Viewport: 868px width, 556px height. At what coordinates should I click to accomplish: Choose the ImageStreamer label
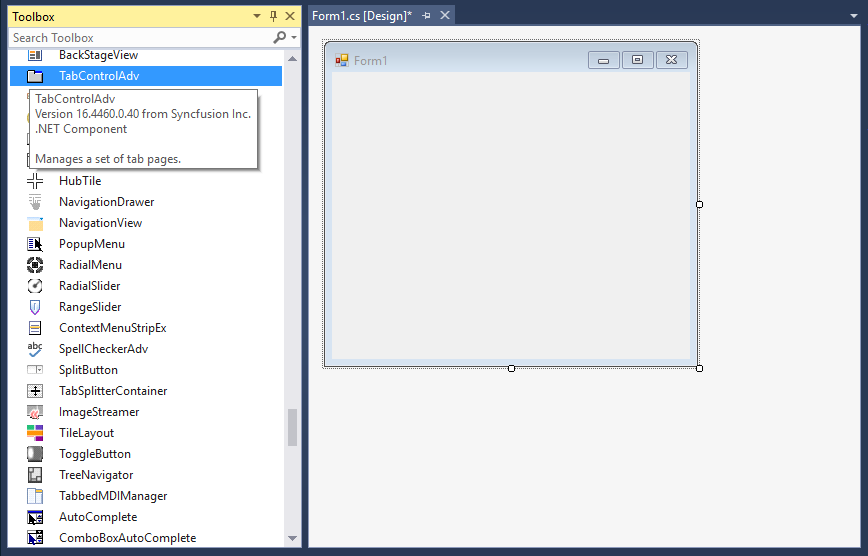coord(99,412)
